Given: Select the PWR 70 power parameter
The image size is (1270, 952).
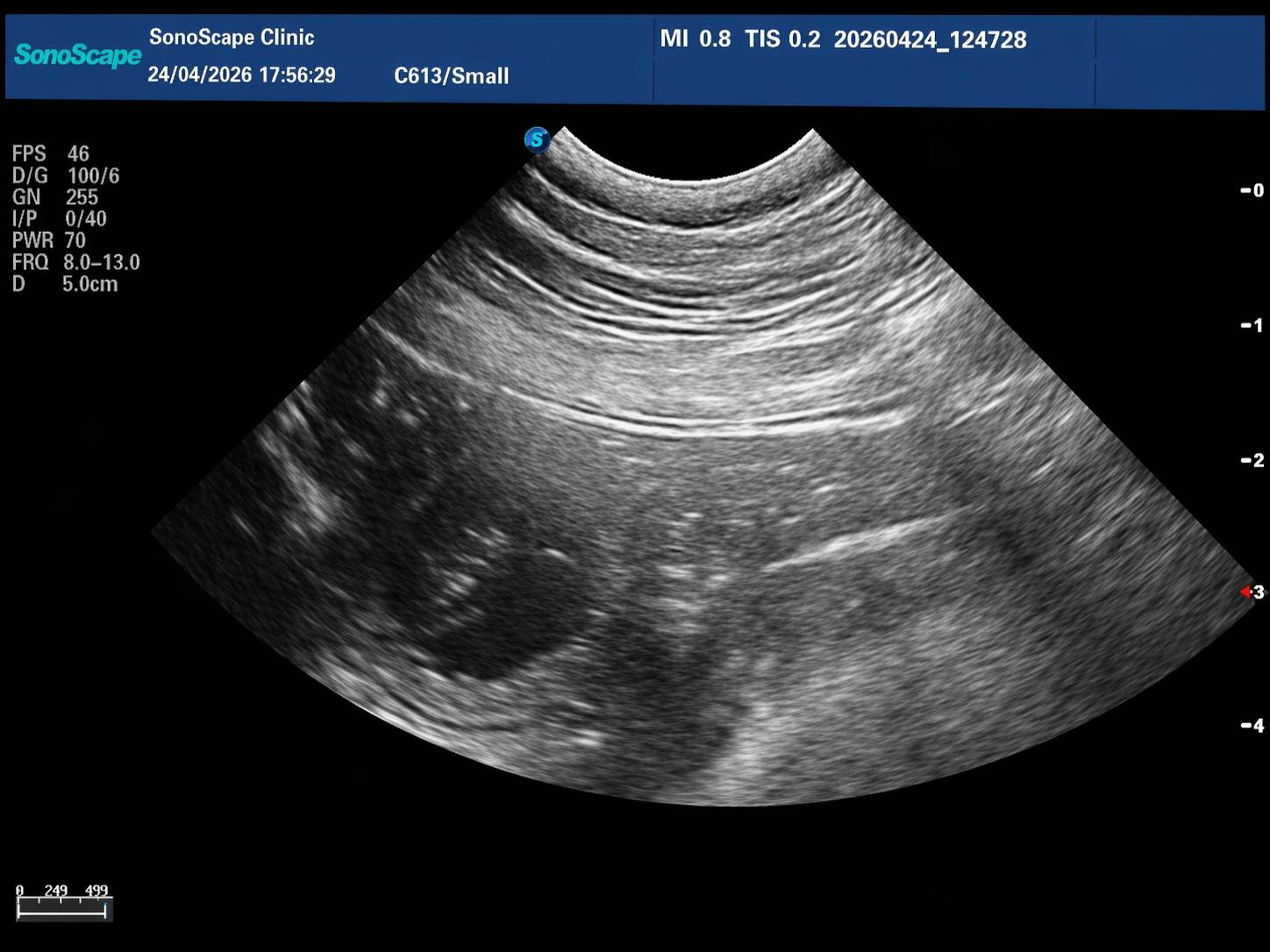Looking at the screenshot, I should pos(49,240).
